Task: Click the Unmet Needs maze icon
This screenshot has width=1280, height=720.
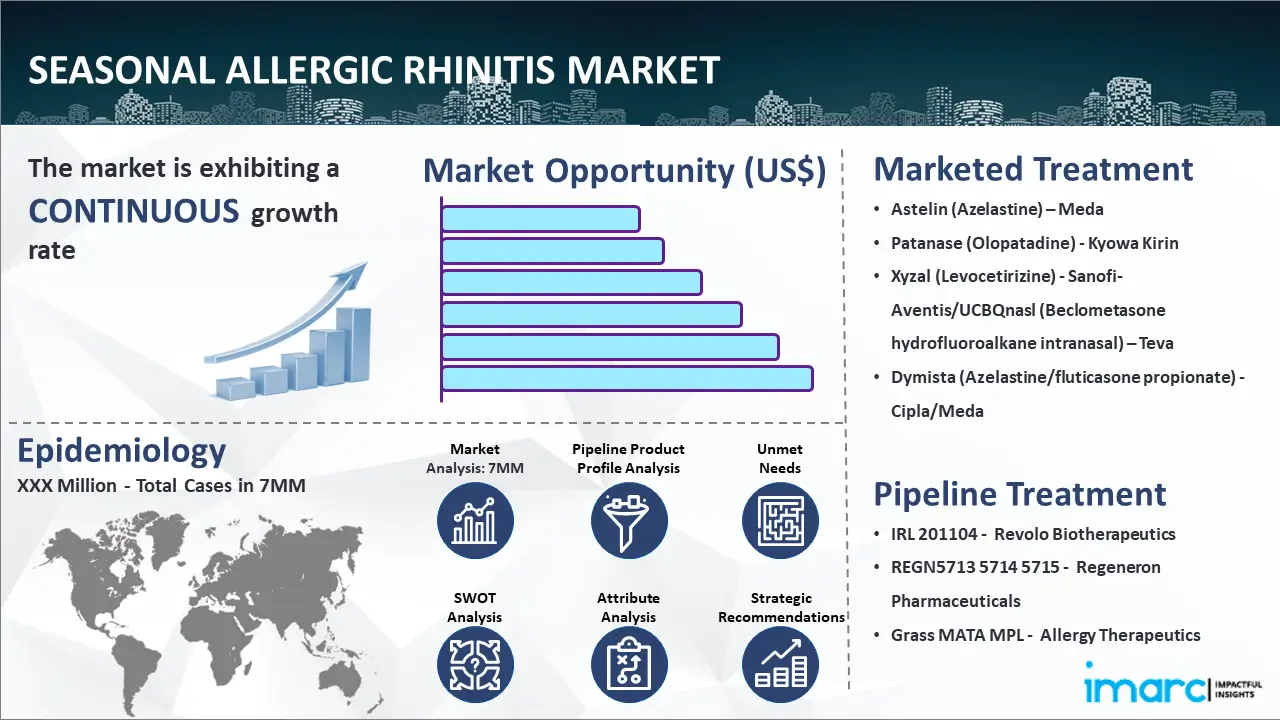Action: [x=780, y=521]
